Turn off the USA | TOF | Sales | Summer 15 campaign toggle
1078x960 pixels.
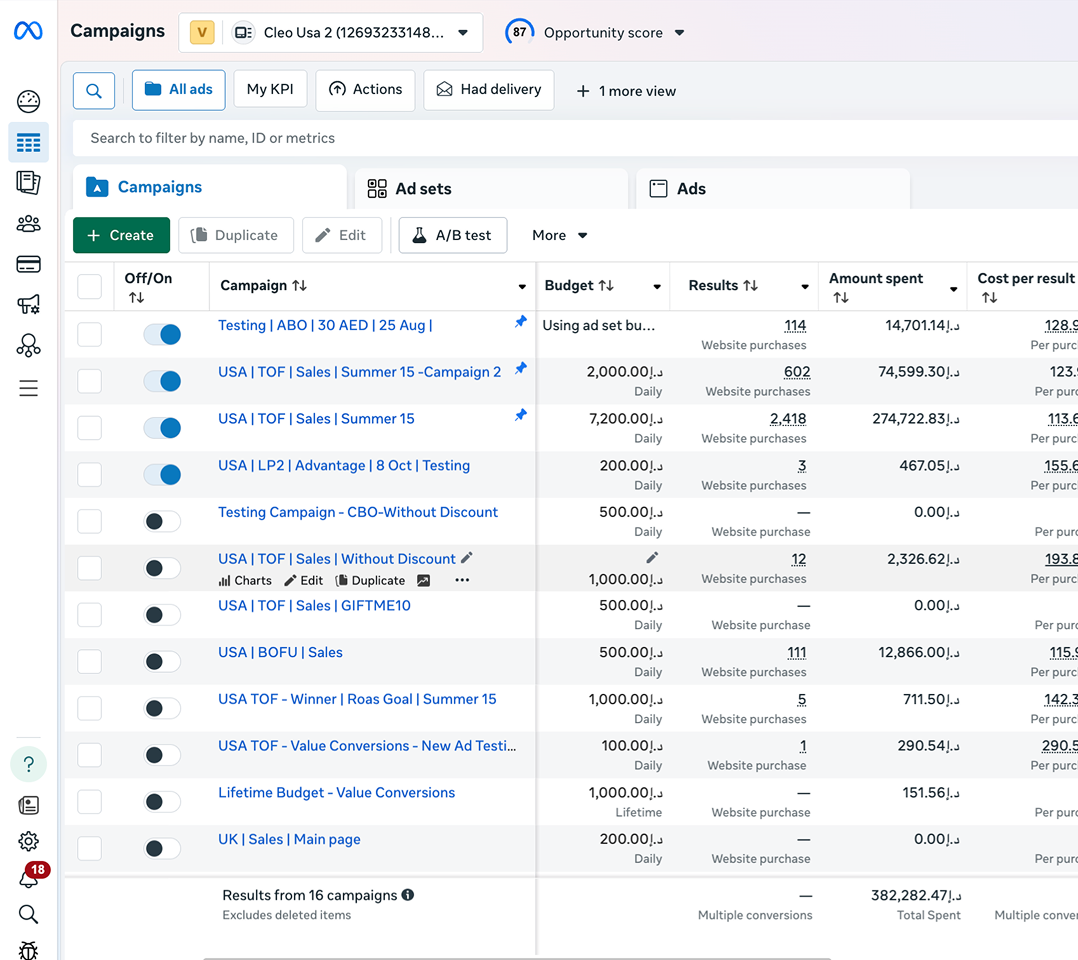coord(162,428)
